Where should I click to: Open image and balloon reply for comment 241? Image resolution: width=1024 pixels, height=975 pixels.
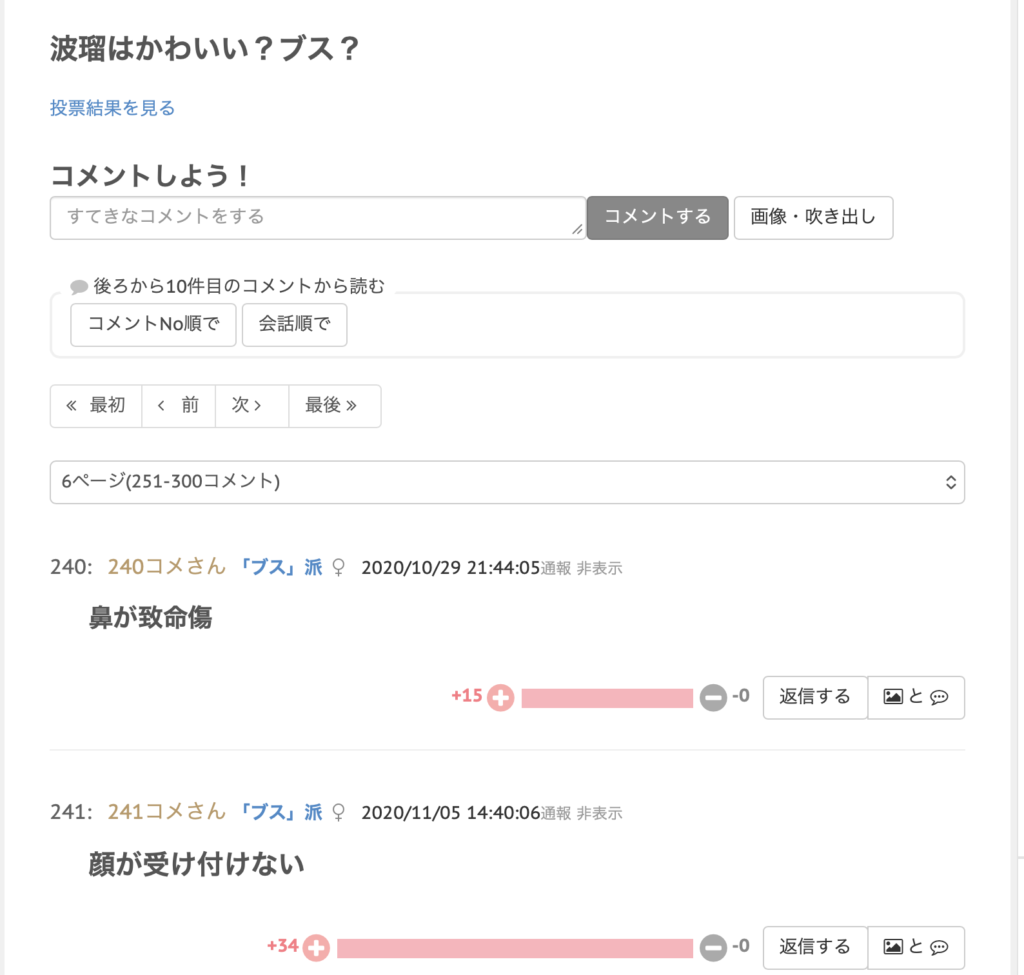click(x=916, y=946)
